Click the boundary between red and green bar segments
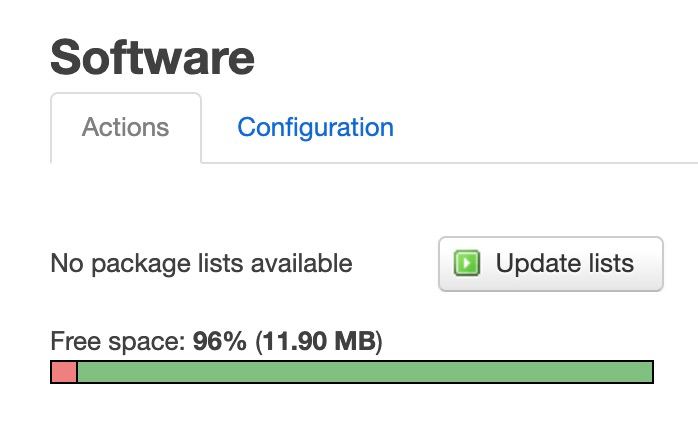 77,372
